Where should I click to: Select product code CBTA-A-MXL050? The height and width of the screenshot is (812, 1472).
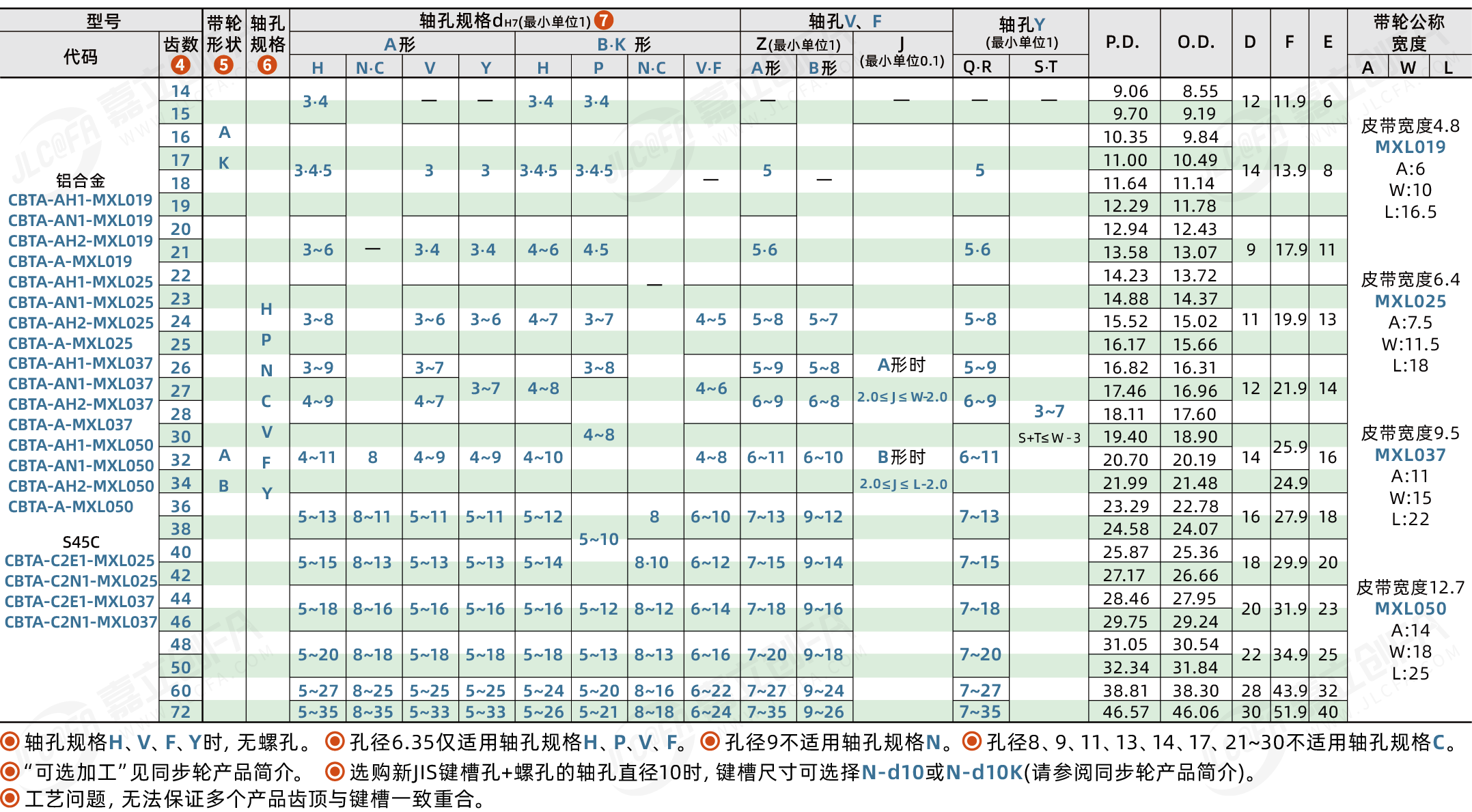pos(70,507)
